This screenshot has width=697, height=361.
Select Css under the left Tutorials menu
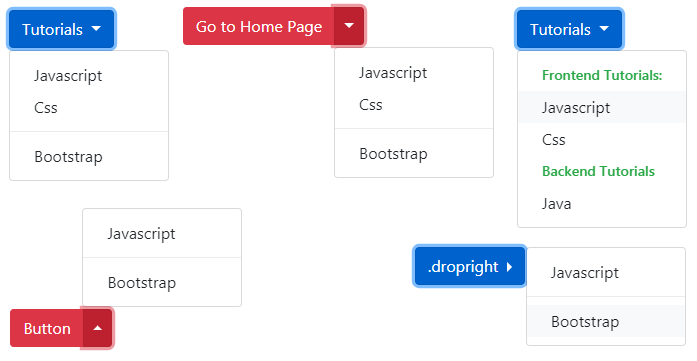pos(89,108)
